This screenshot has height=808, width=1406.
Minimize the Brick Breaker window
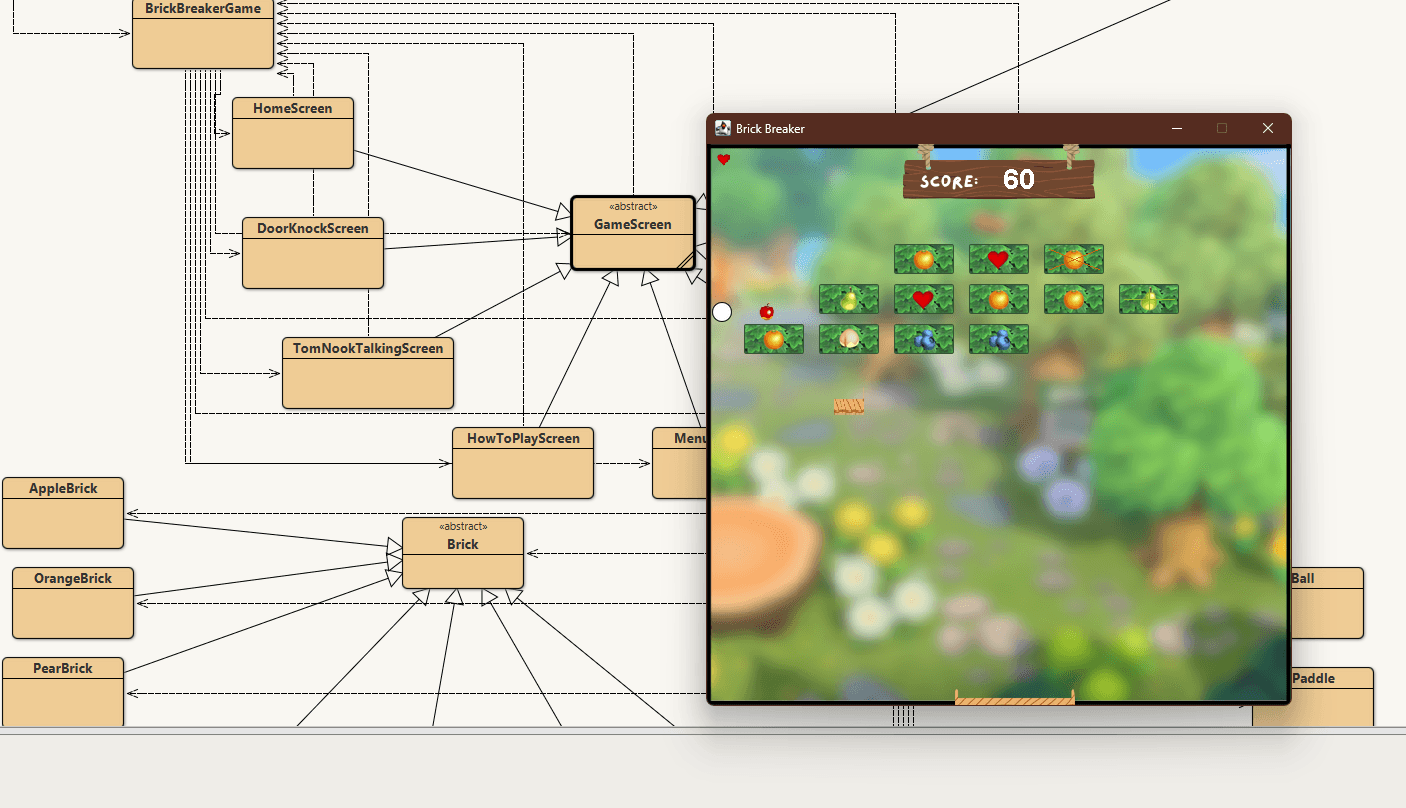1176,128
